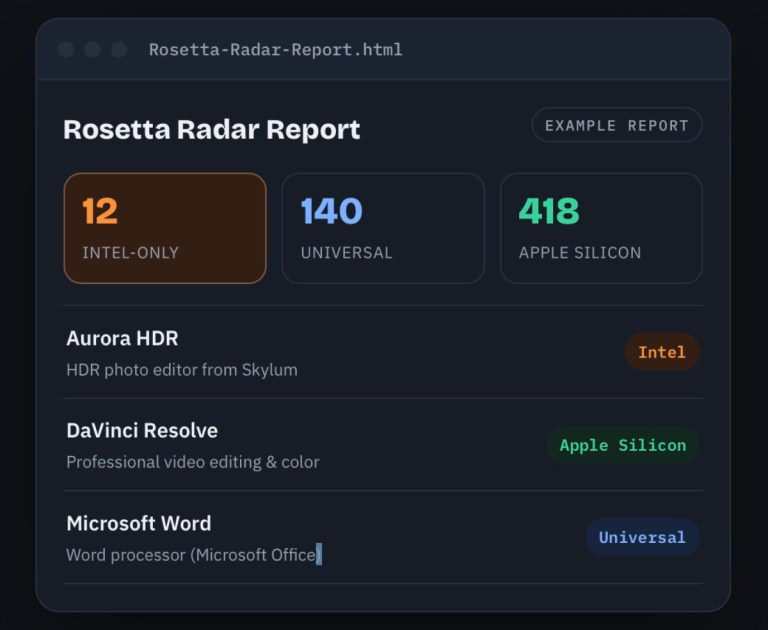Viewport: 768px width, 630px height.
Task: Select the 418 Apple Silicon stat card
Action: pyautogui.click(x=601, y=228)
